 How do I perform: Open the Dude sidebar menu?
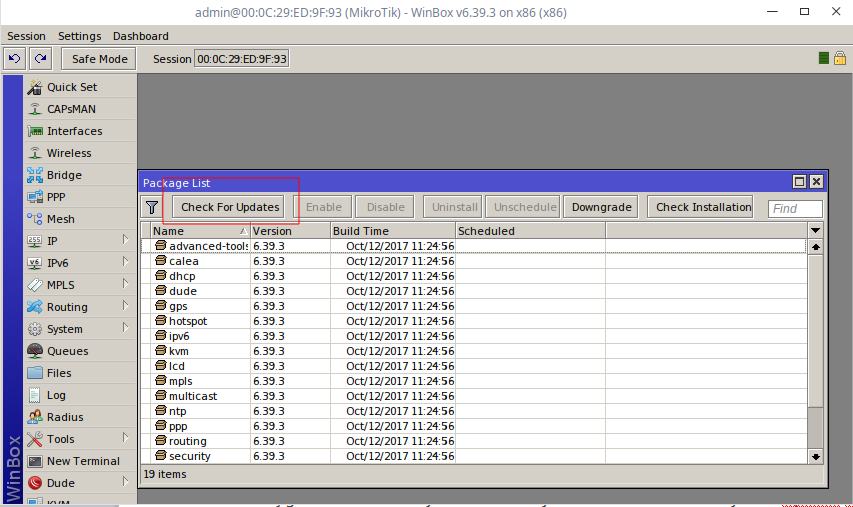pos(80,483)
